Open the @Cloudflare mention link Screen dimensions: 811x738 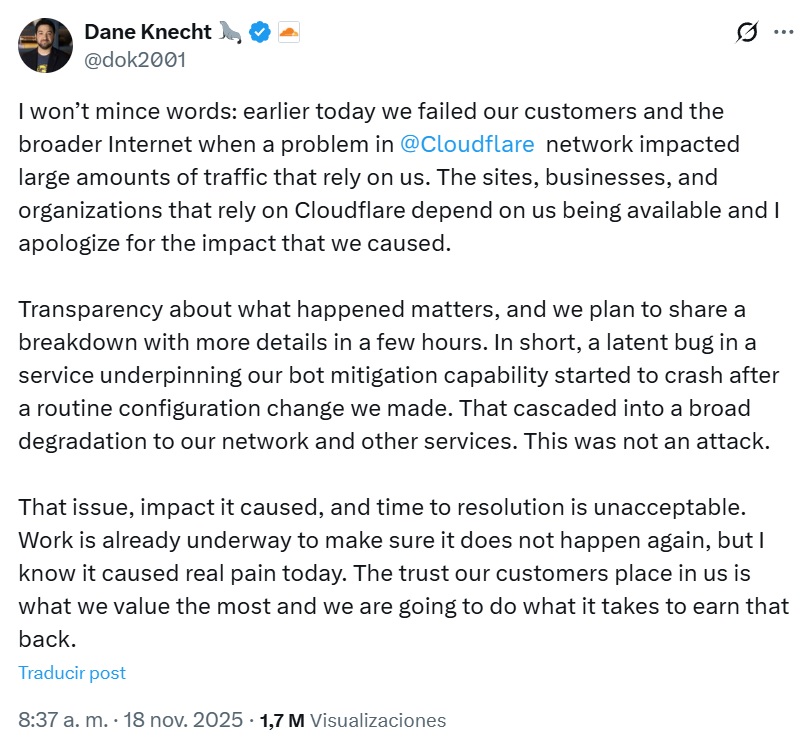coord(466,143)
